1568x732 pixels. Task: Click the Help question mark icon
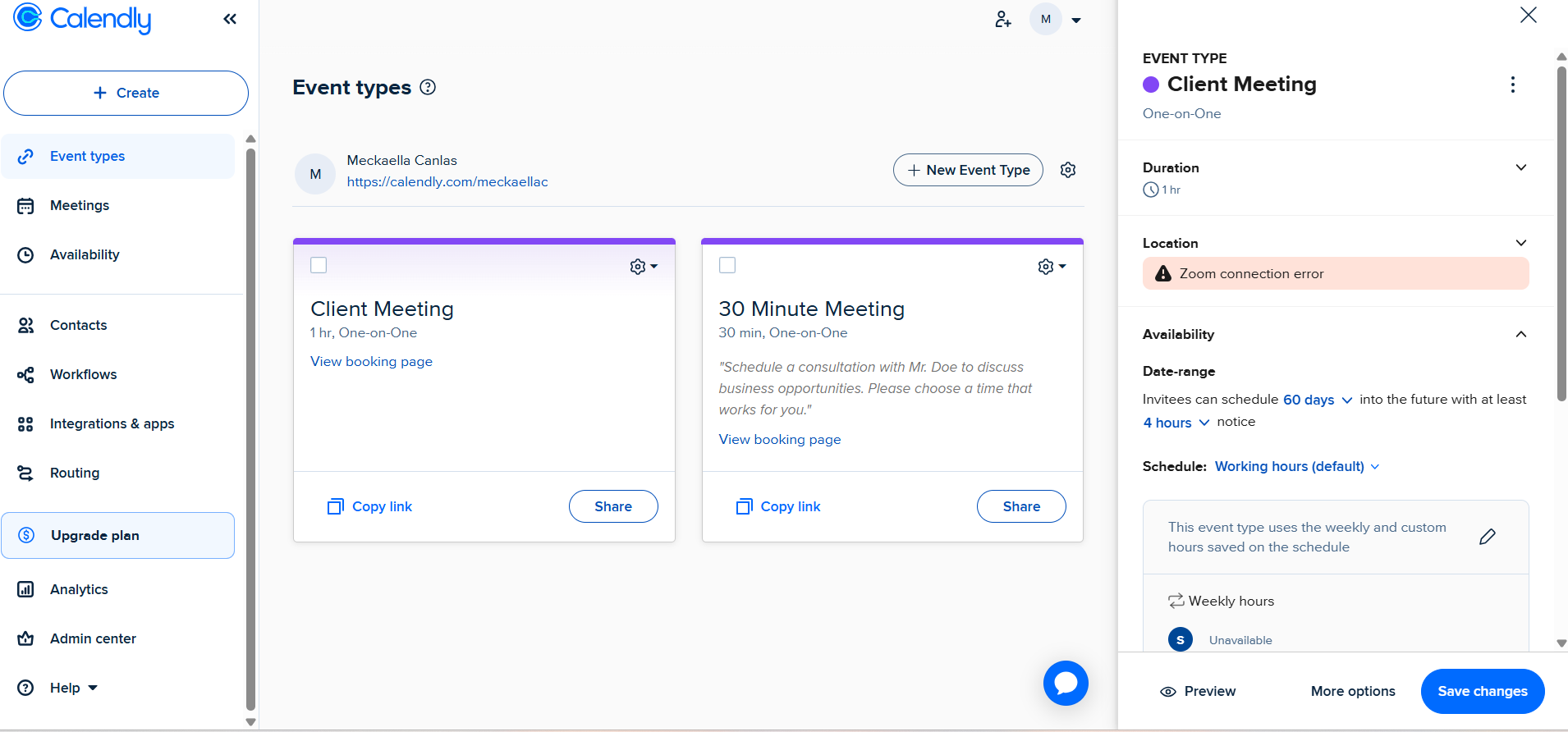pos(25,688)
